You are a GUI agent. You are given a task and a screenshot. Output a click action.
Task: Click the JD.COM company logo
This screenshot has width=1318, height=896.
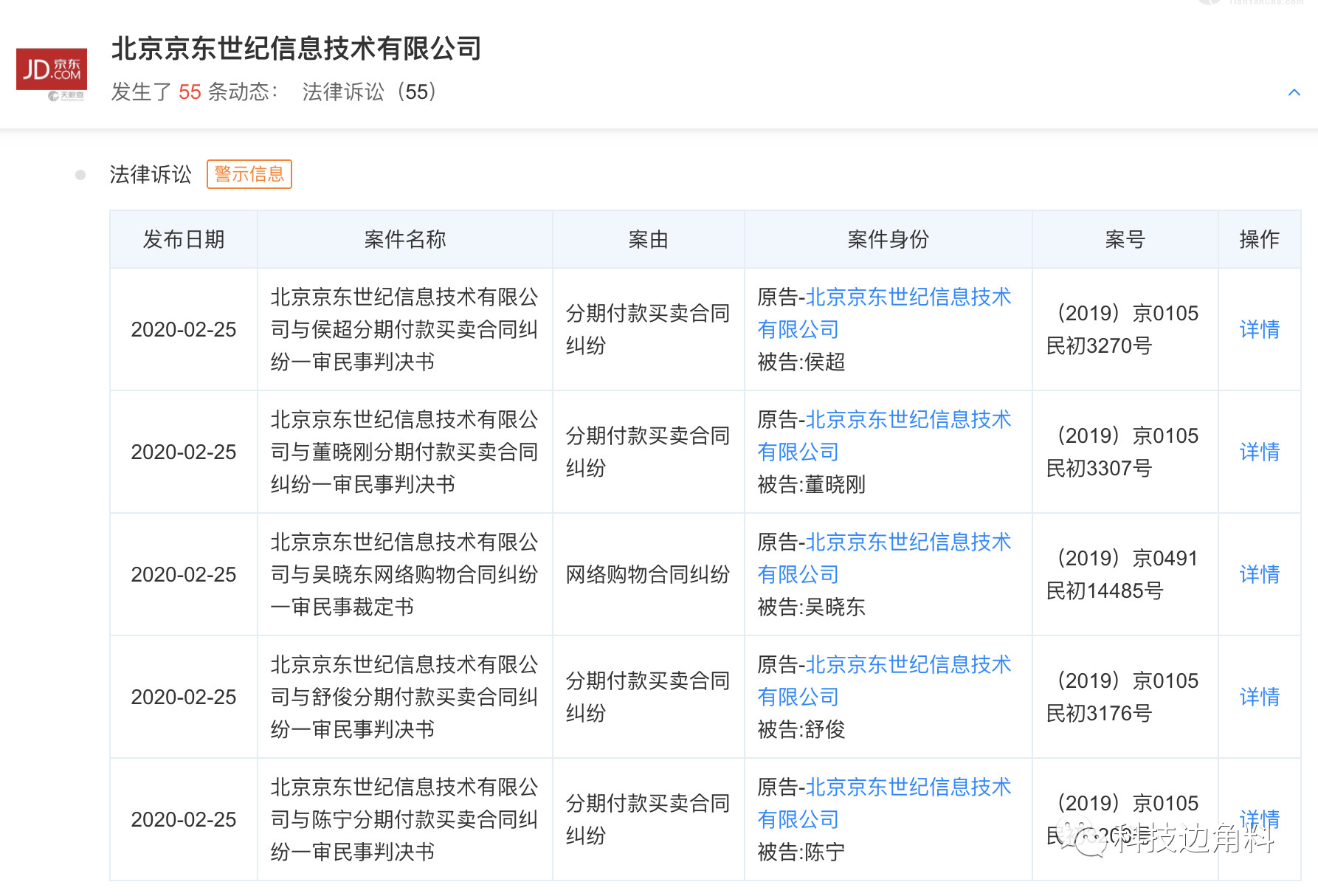52,69
